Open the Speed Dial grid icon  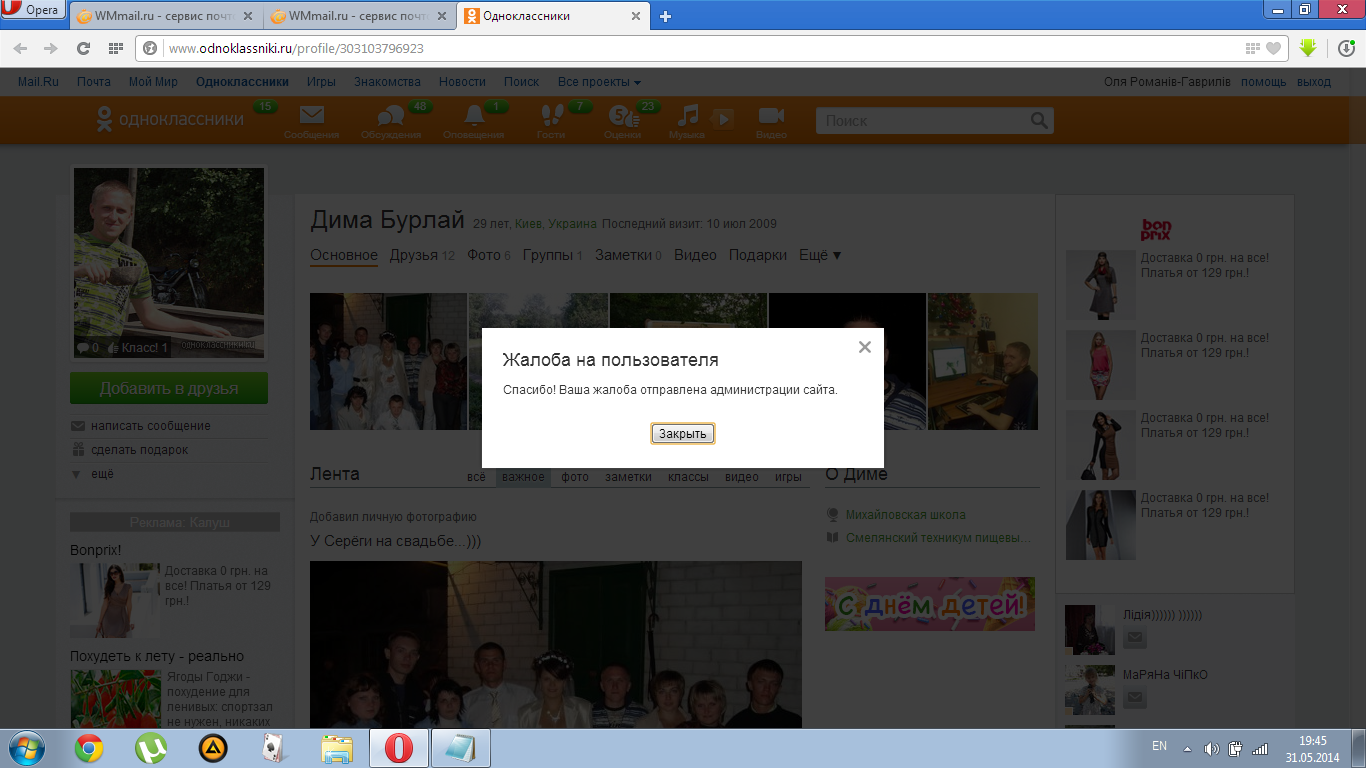[115, 48]
